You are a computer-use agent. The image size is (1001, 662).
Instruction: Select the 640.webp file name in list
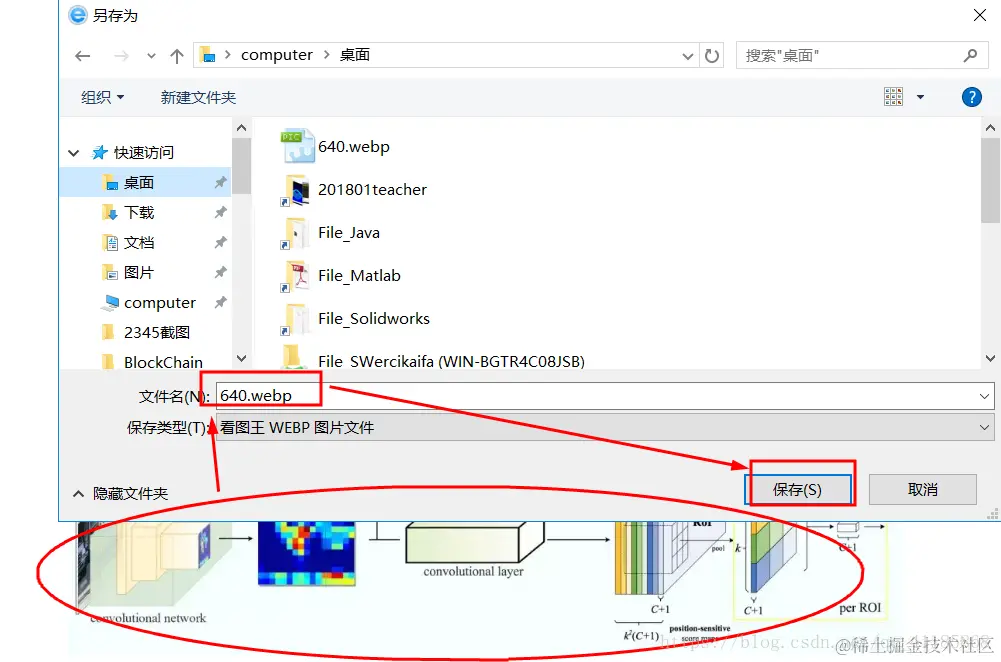point(354,147)
